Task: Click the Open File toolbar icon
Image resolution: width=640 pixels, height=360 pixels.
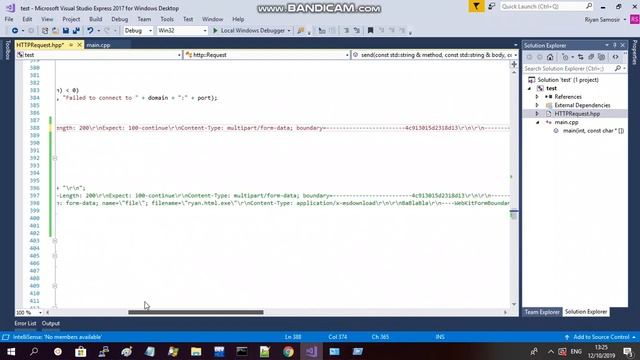Action: click(55, 31)
